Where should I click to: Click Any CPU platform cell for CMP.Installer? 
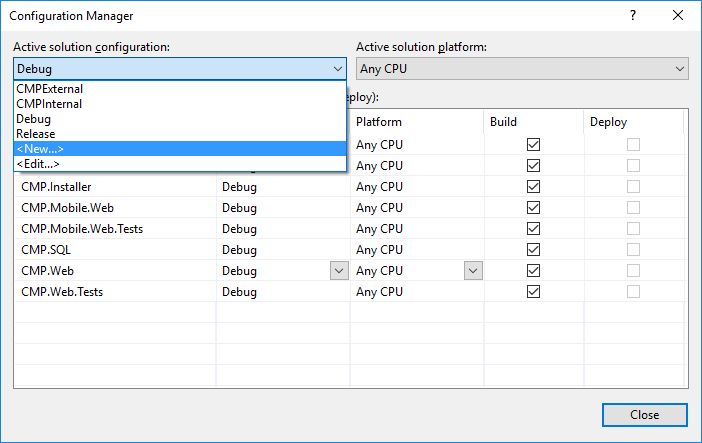click(417, 186)
